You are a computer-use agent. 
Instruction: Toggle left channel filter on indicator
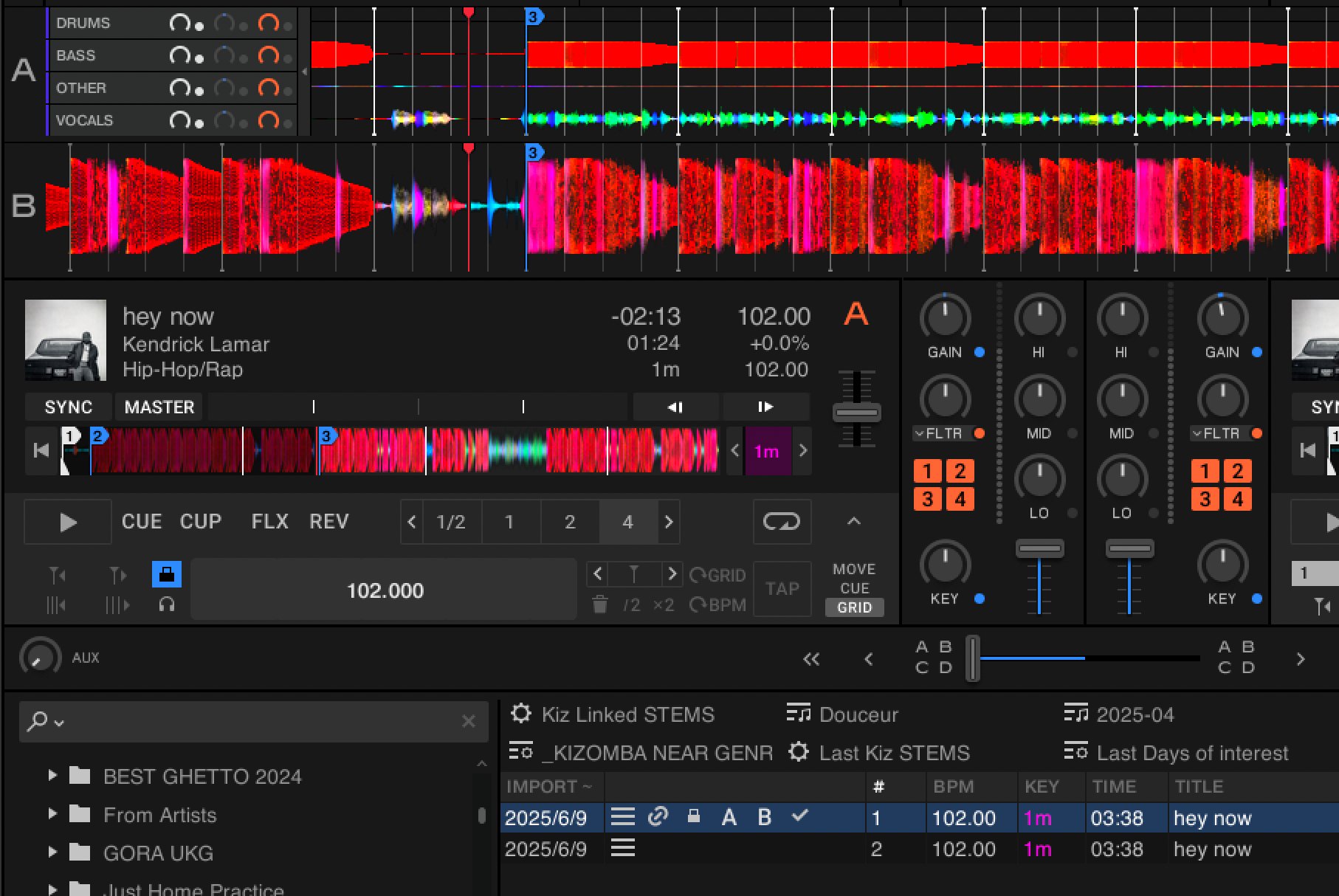coord(980,433)
